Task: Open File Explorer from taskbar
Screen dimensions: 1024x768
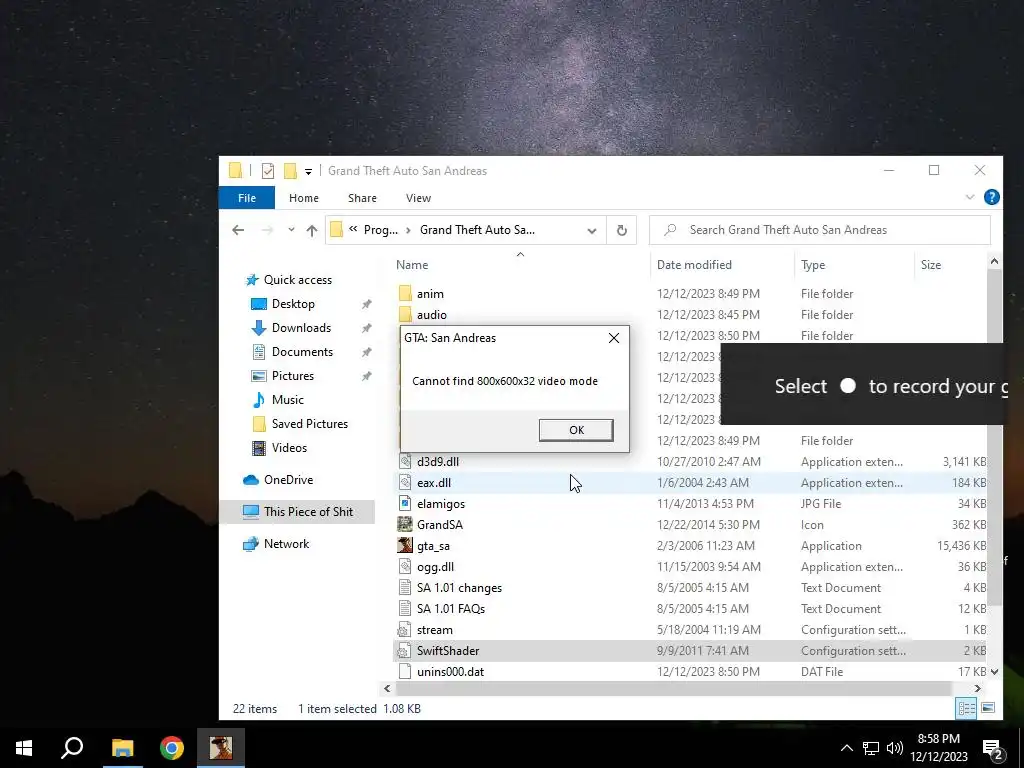Action: tap(122, 748)
